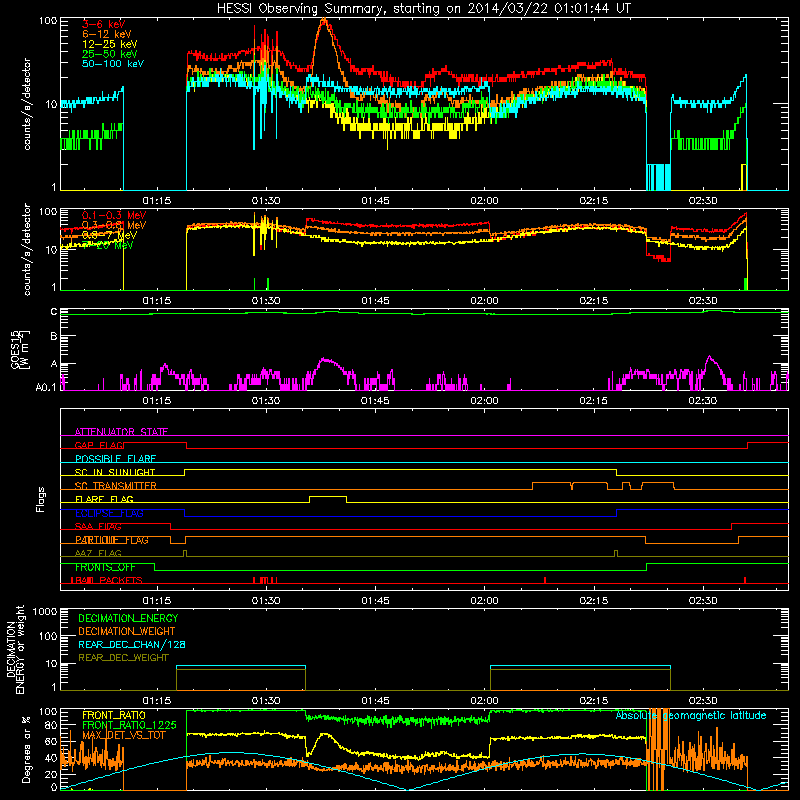This screenshot has height=800, width=800.
Task: Click the DECIMATION_ENERGY legend label
Action: point(128,618)
